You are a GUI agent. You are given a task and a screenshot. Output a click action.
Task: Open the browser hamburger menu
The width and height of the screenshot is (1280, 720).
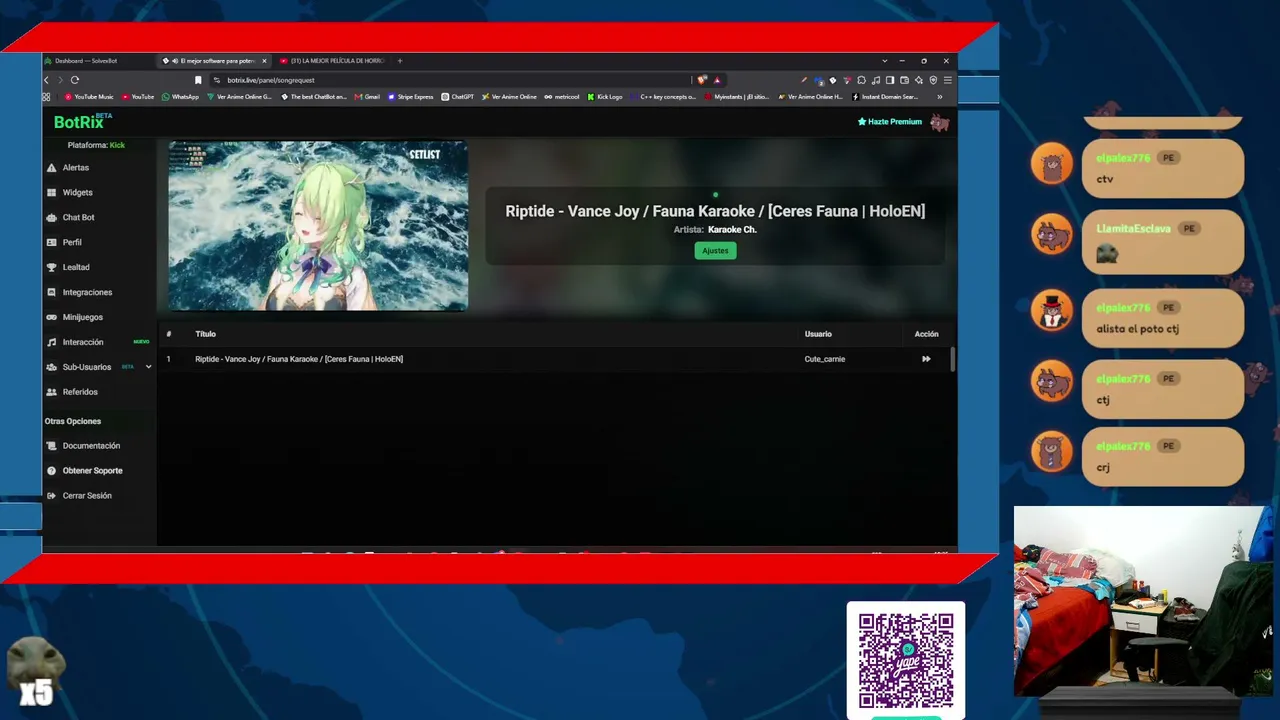pos(948,80)
